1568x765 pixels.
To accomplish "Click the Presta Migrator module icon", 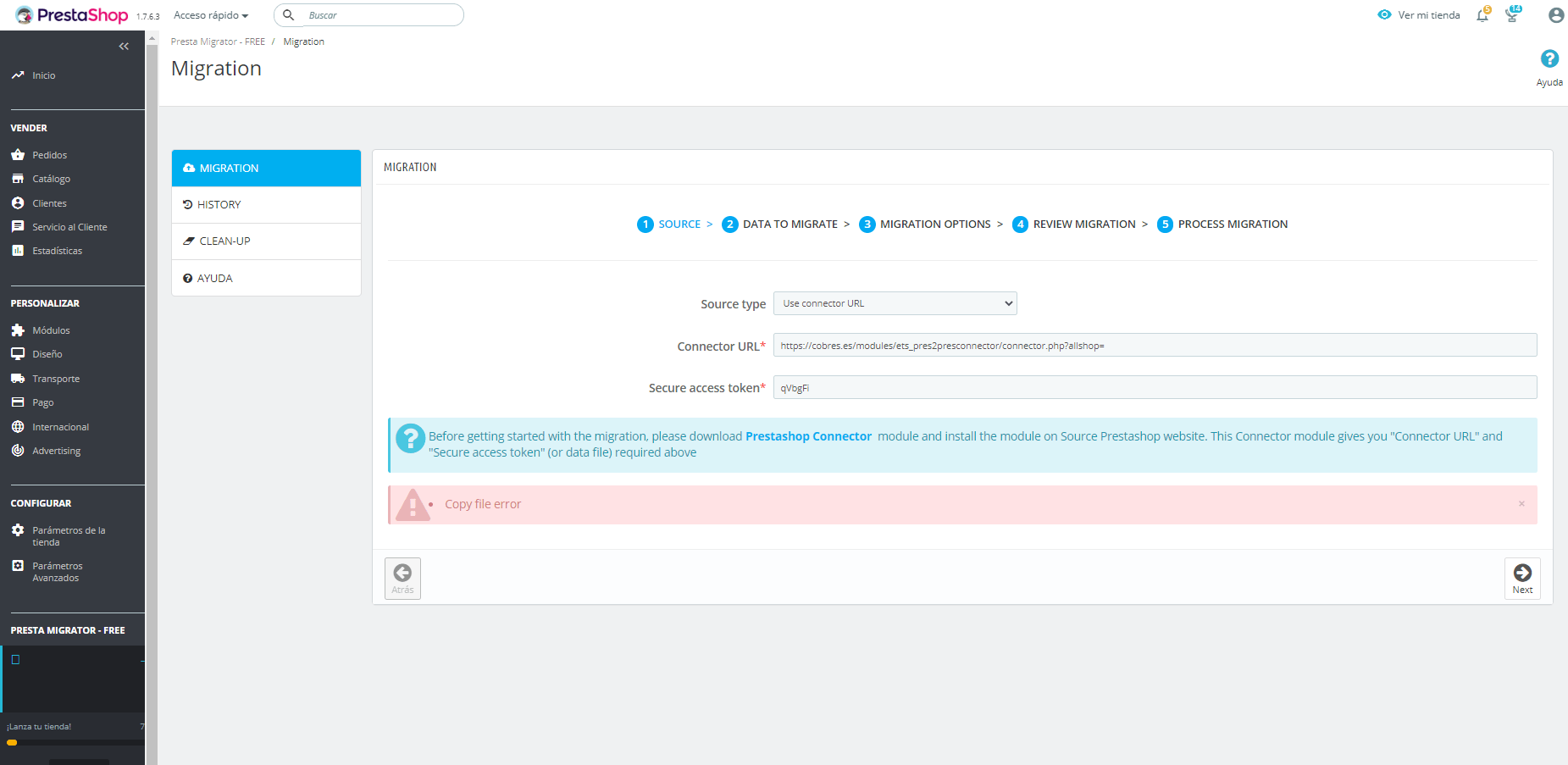I will (15, 660).
